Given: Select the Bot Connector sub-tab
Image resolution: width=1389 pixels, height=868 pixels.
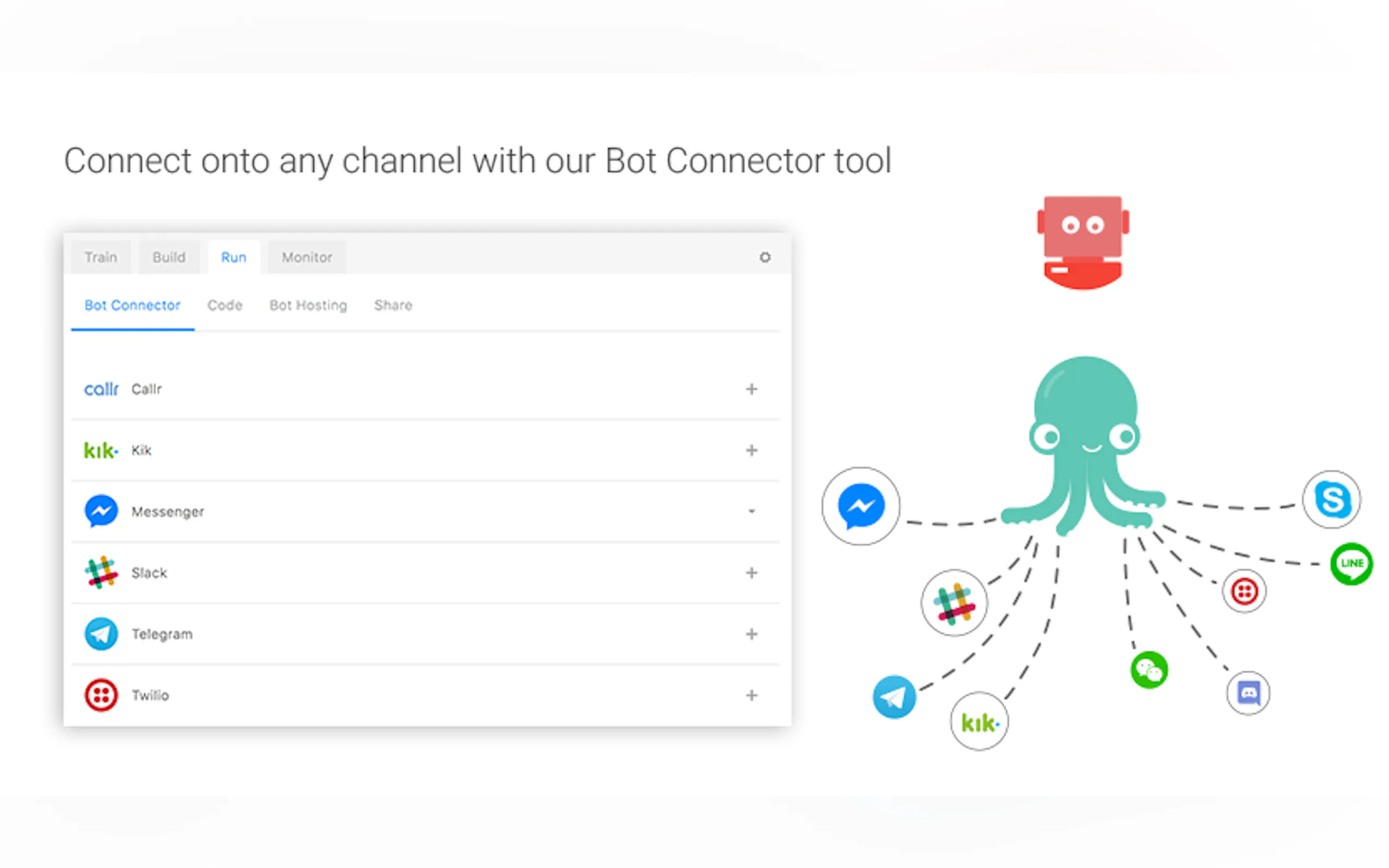Looking at the screenshot, I should [133, 306].
